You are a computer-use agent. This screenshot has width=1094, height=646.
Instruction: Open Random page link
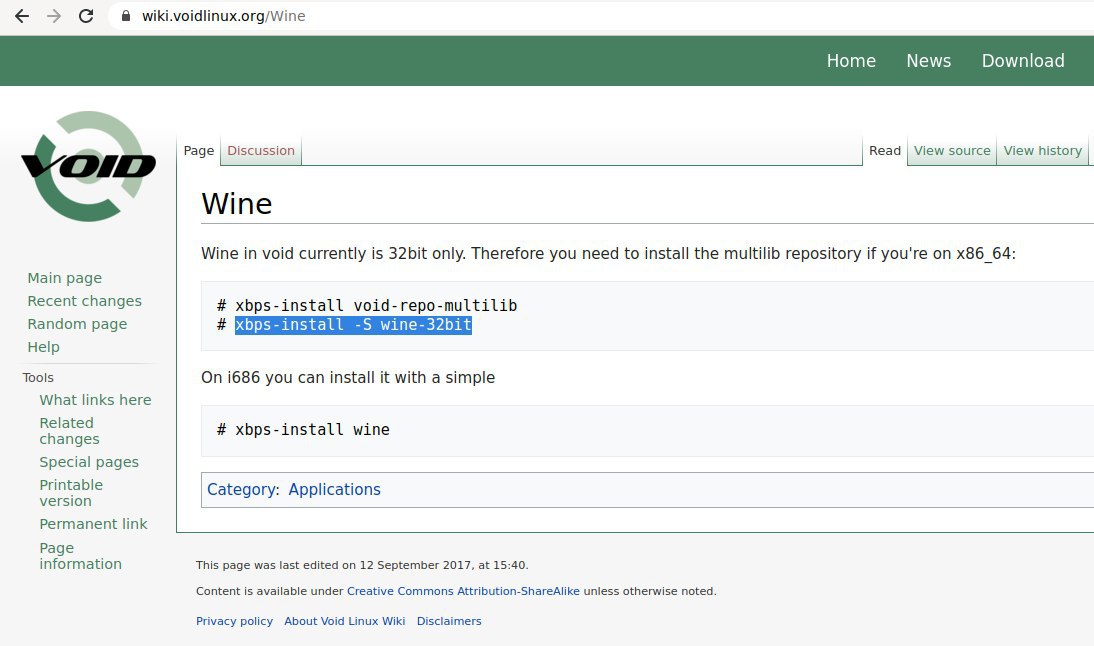tap(77, 324)
